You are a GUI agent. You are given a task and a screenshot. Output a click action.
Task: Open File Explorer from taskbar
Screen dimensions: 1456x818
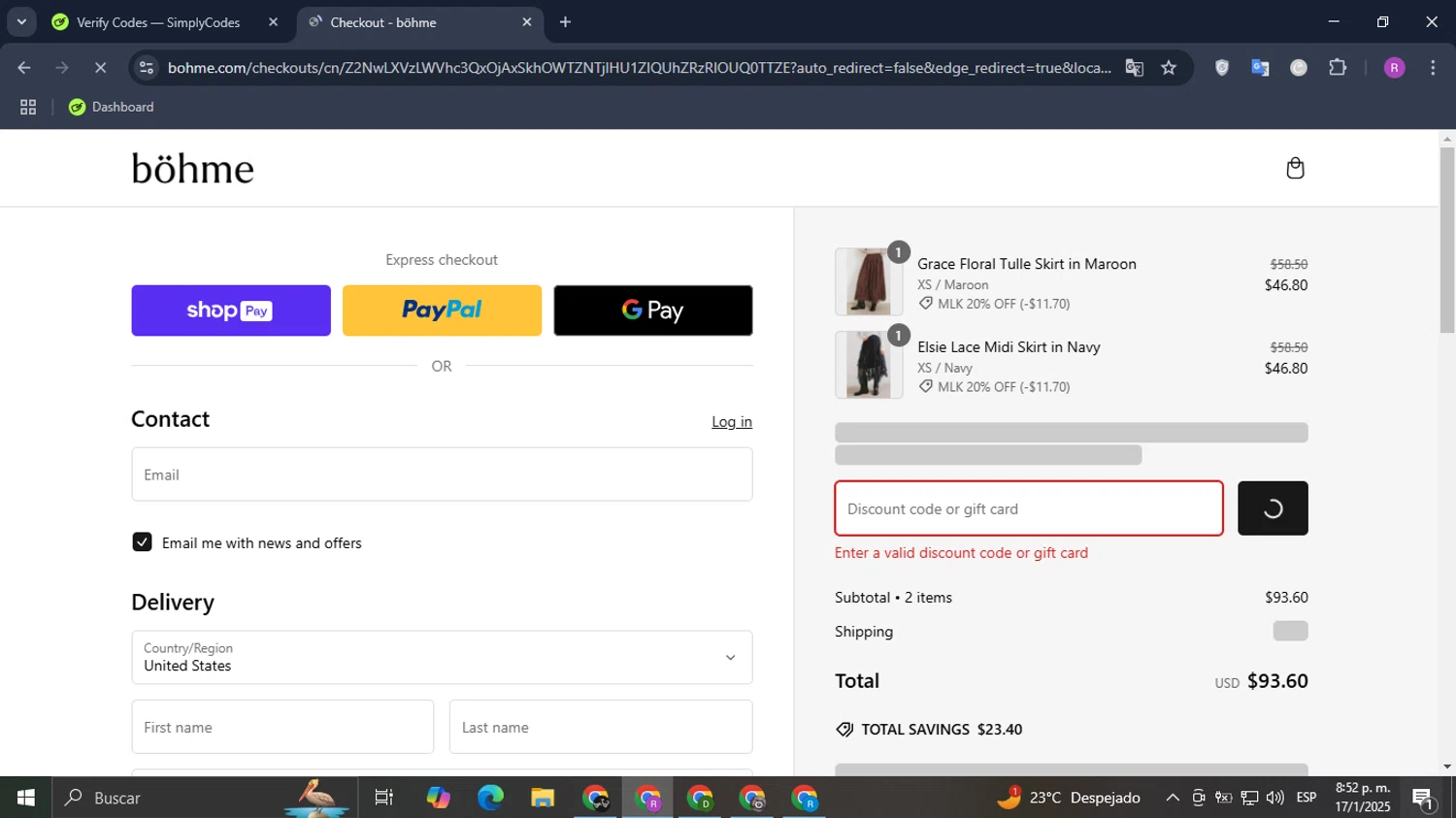543,798
